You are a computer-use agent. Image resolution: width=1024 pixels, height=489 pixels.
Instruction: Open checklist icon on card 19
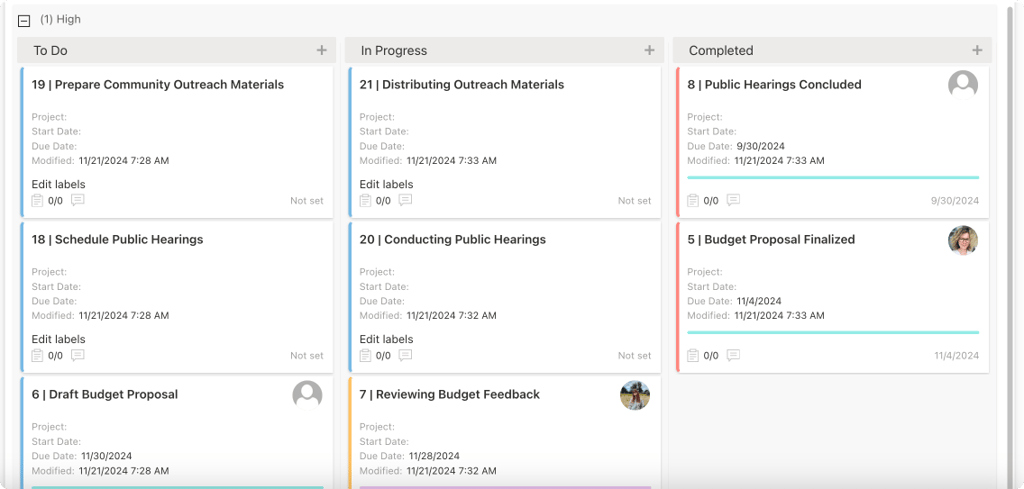click(x=37, y=200)
